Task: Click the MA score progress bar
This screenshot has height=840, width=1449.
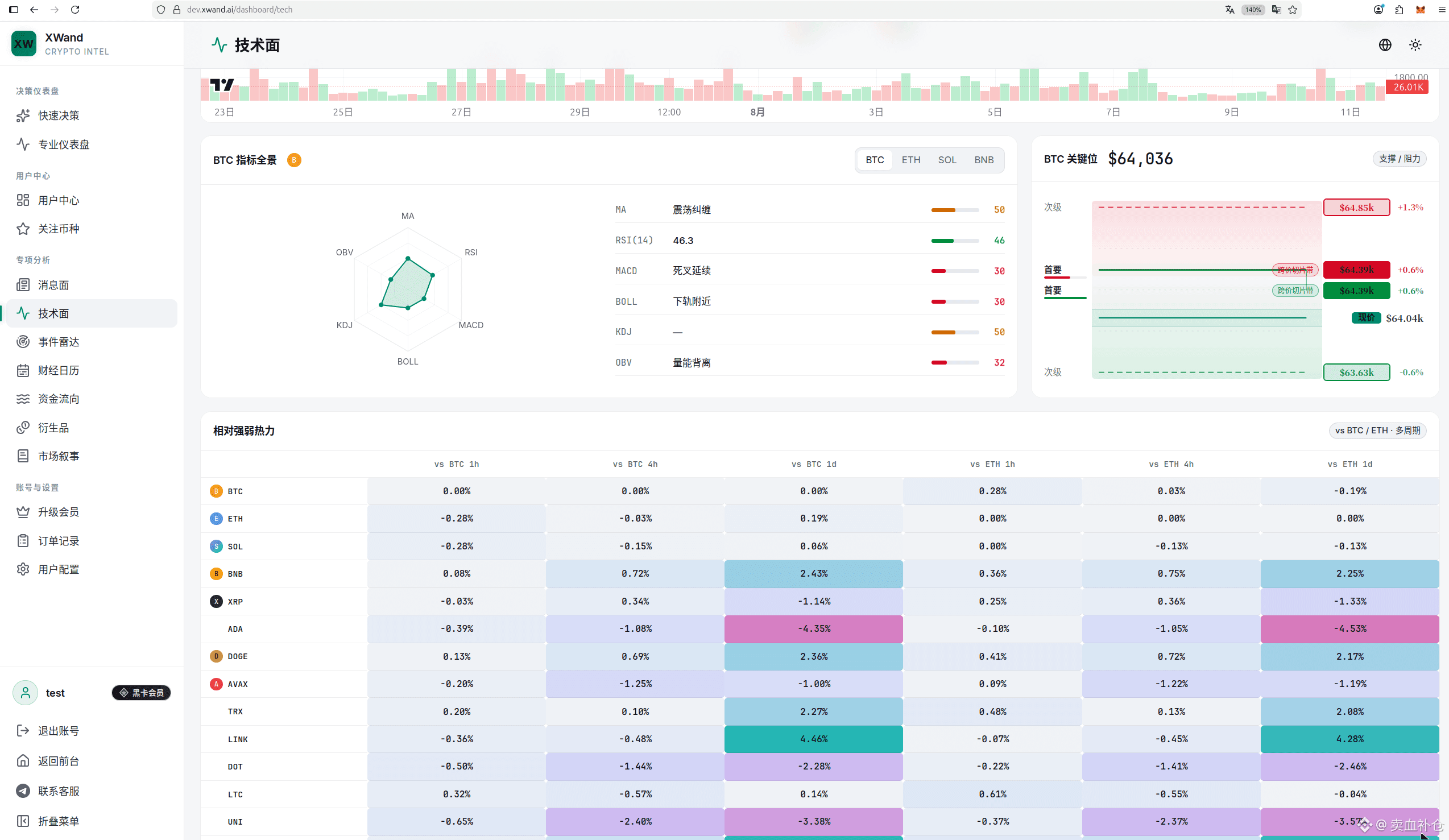Action: 955,210
